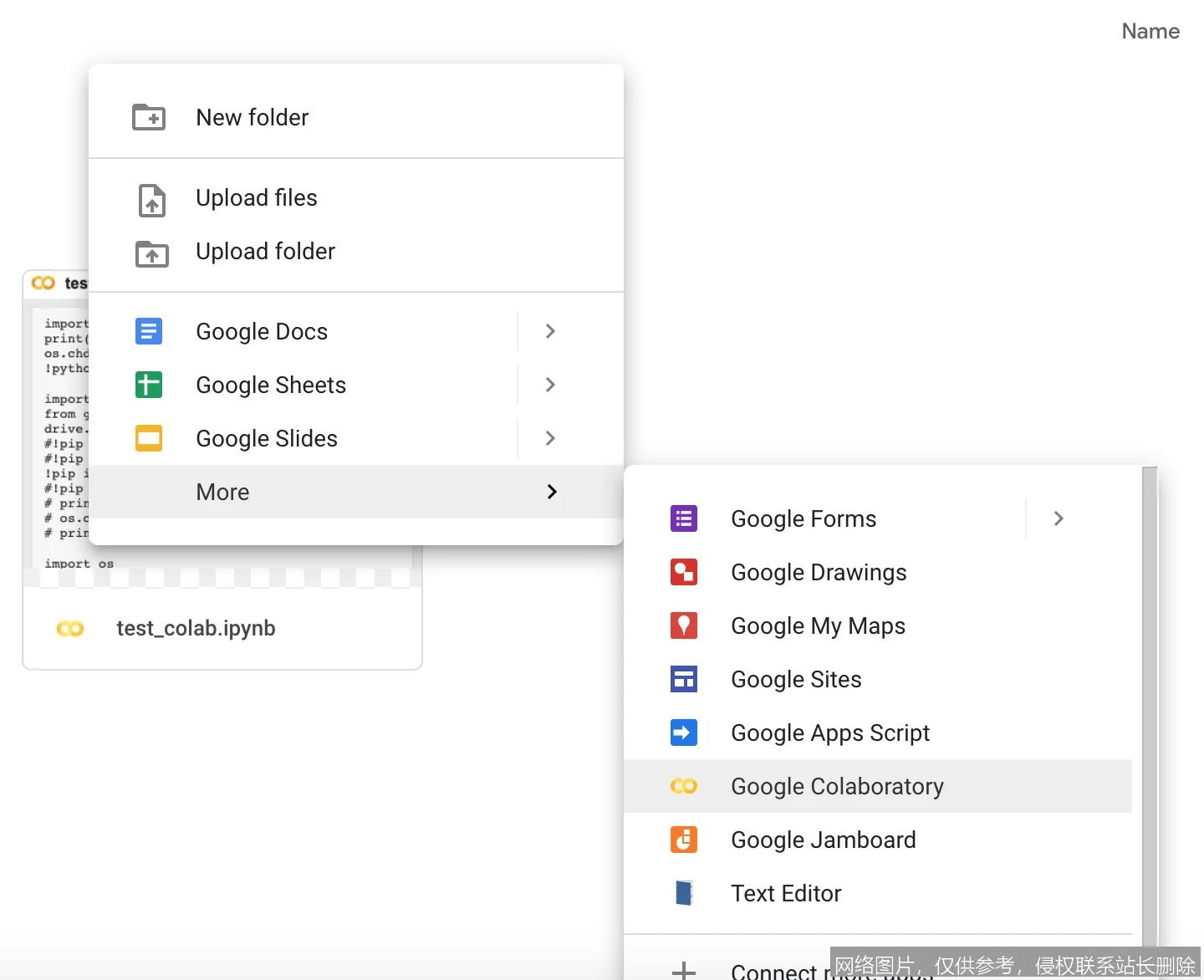Select Google Colaboratory from the submenu
This screenshot has width=1204, height=980.
pyautogui.click(x=837, y=786)
